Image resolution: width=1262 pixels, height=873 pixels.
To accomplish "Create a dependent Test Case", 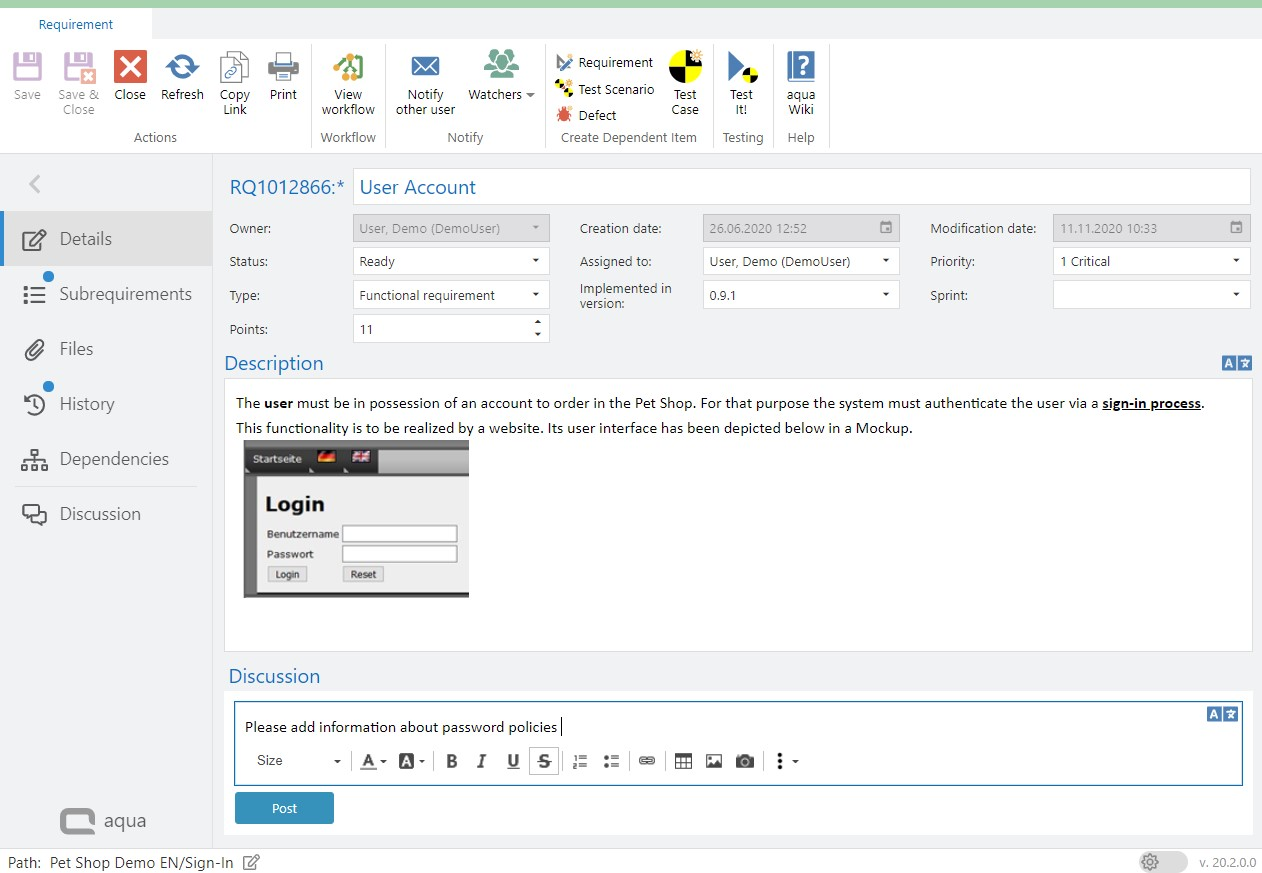I will point(685,68).
